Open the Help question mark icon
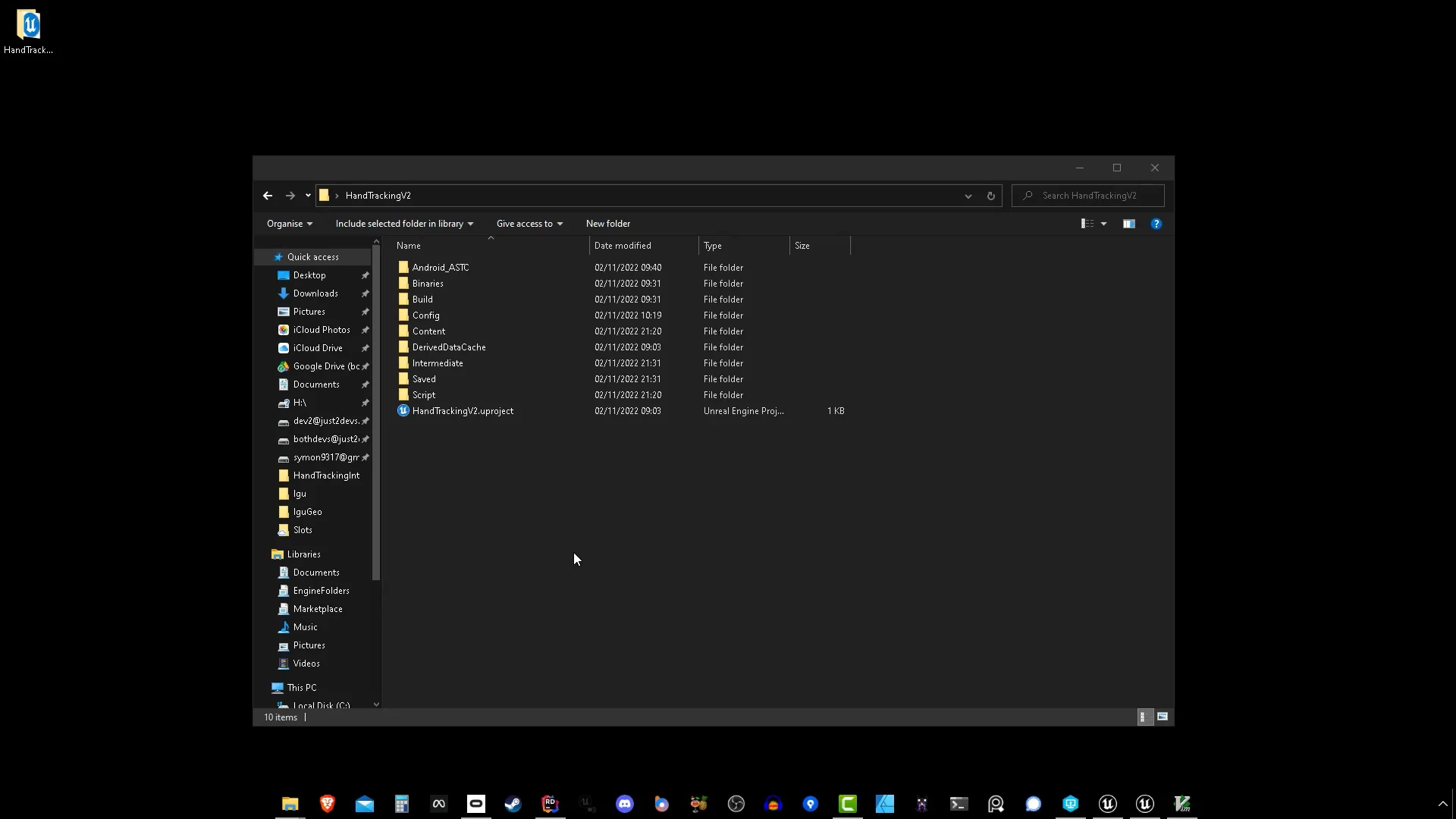The width and height of the screenshot is (1456, 819). (1156, 224)
